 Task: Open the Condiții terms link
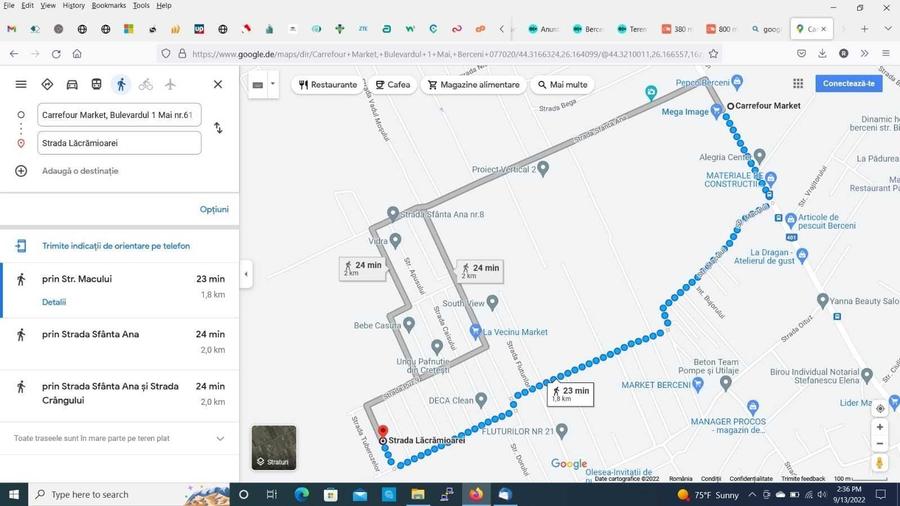(x=711, y=478)
